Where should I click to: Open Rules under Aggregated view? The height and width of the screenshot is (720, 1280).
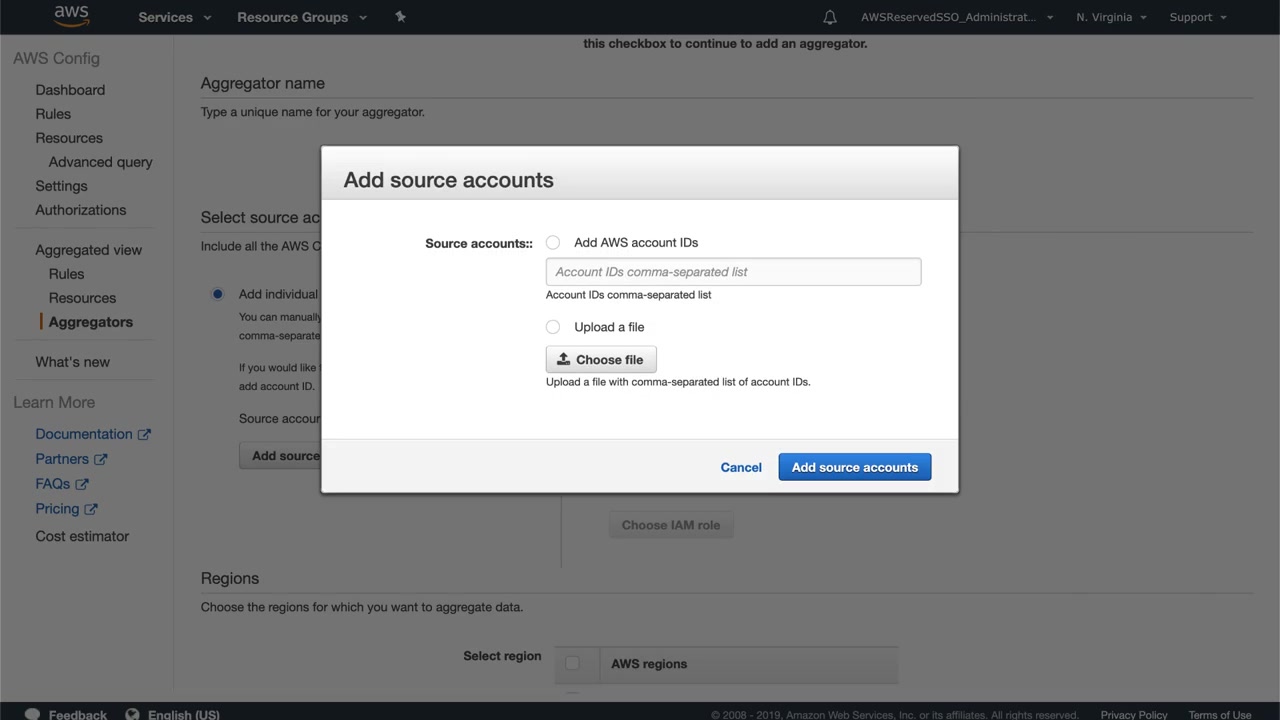point(67,274)
